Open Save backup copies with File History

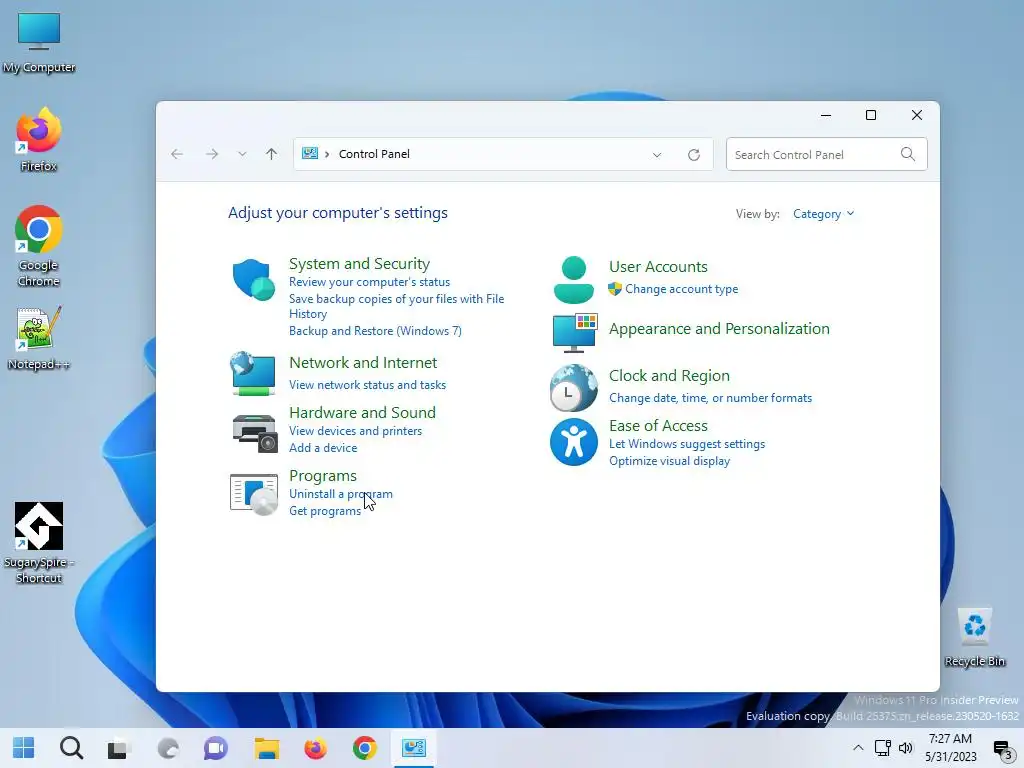(396, 306)
